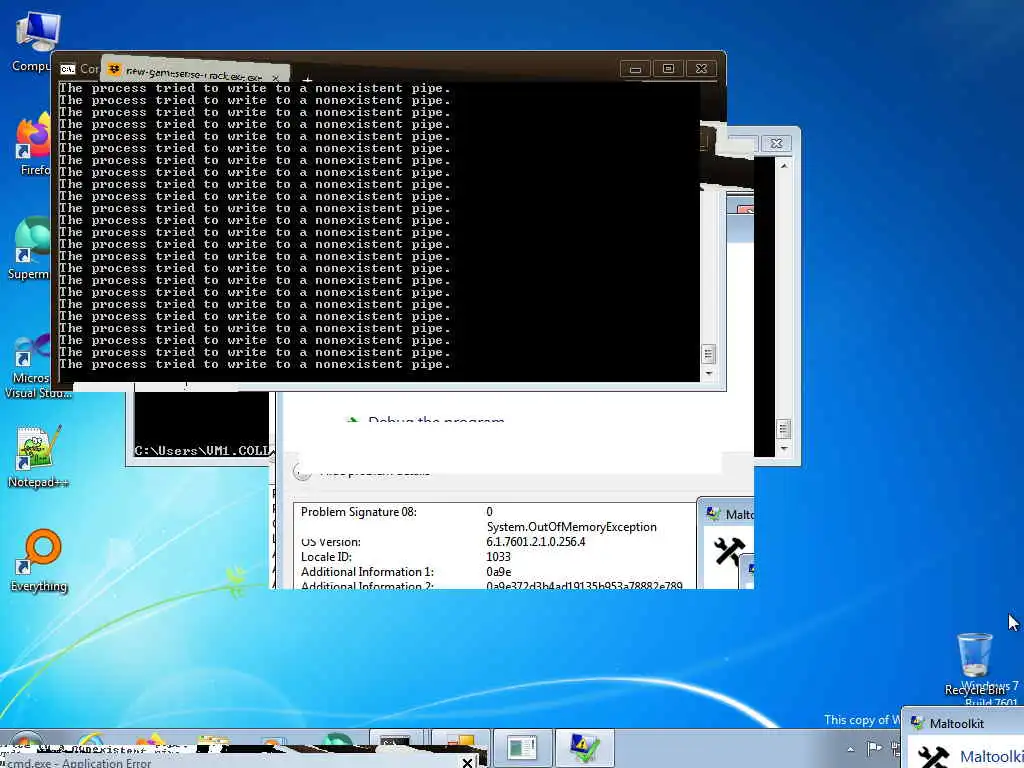The image size is (1024, 768).
Task: Open the green-checkmark shield taskbar button
Action: pyautogui.click(x=584, y=746)
